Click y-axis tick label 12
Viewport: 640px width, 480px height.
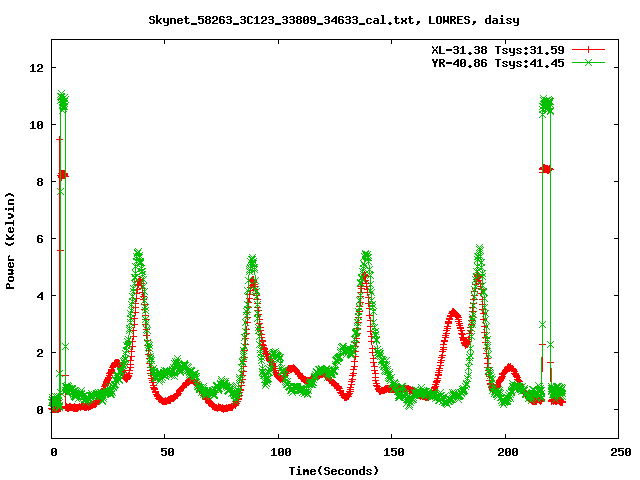pyautogui.click(x=36, y=68)
